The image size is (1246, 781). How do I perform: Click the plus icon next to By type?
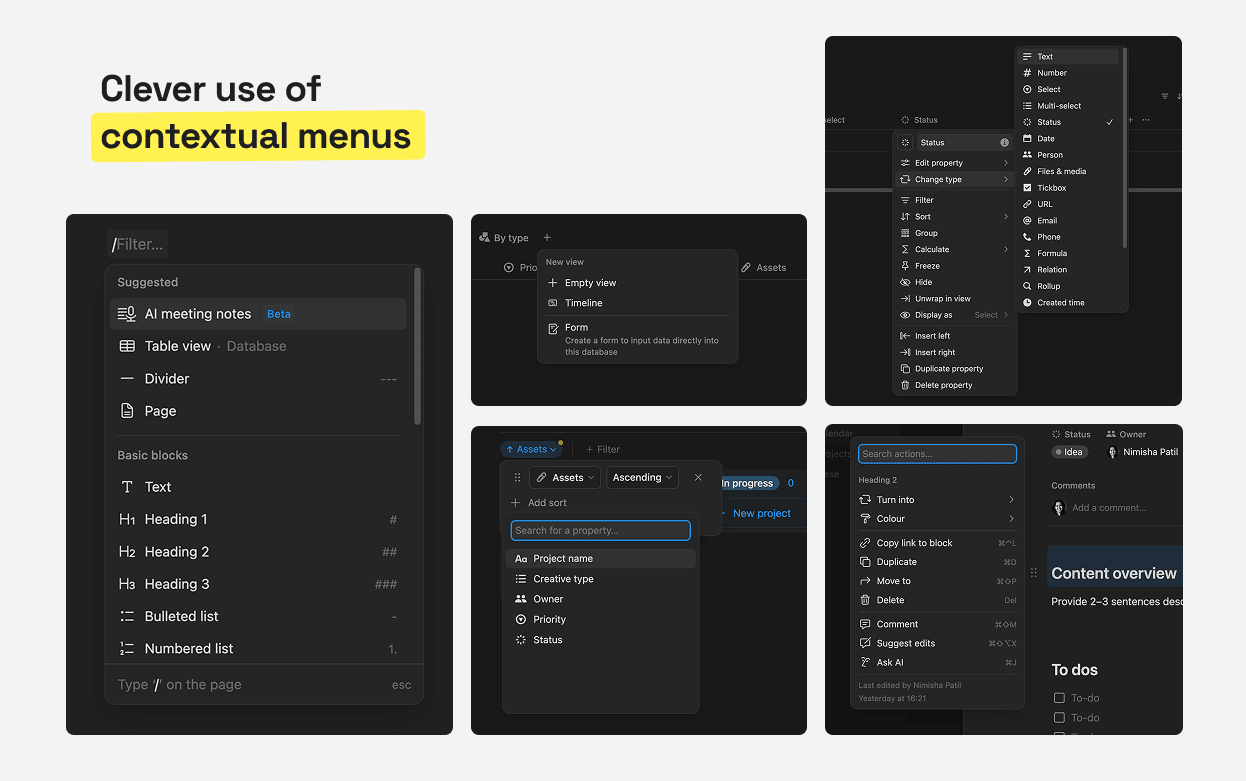pos(547,238)
